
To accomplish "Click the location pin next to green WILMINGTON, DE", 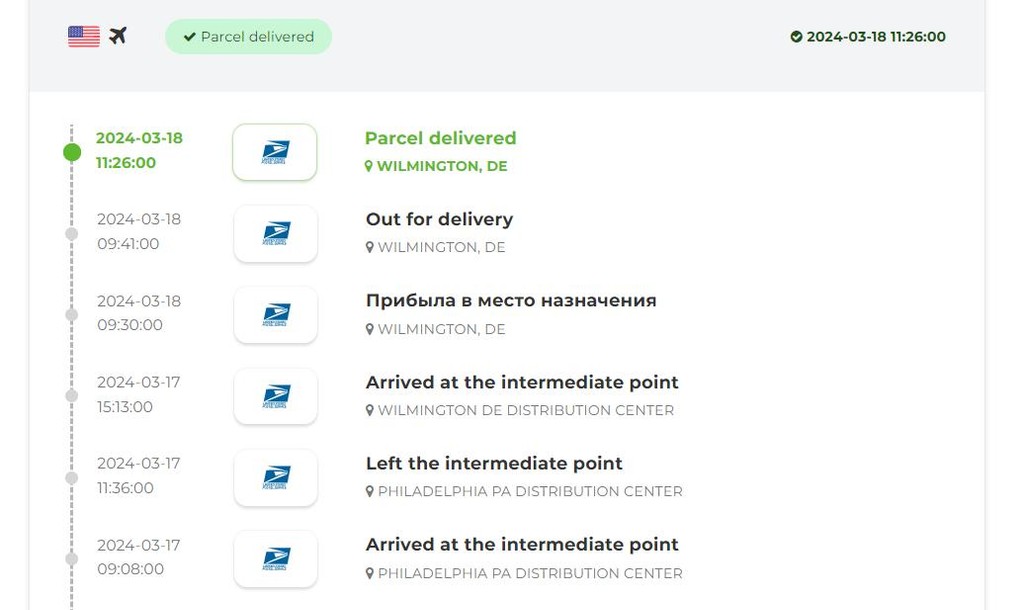I will 368,167.
